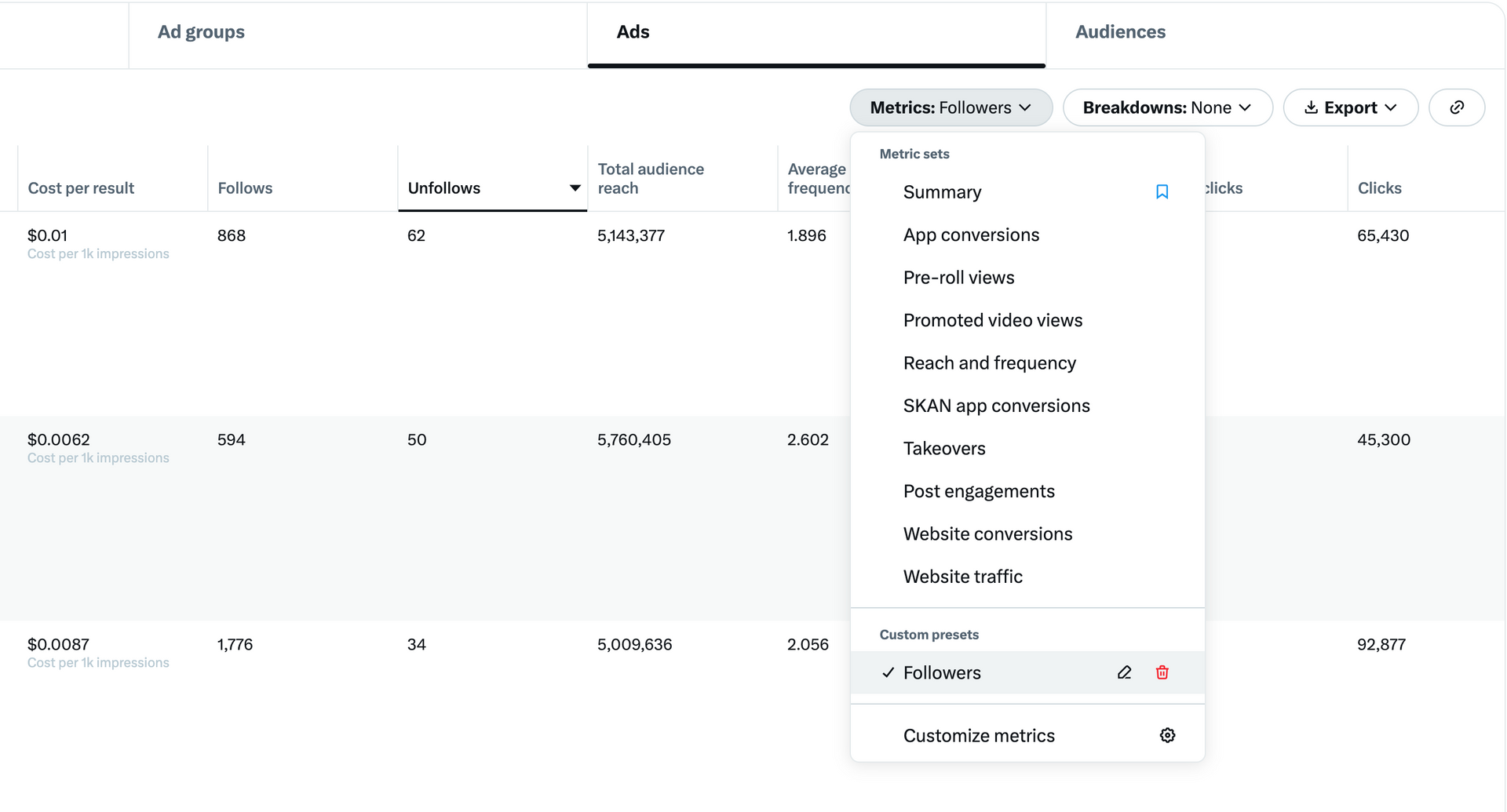Click the download icon in Export button
The image size is (1507, 812).
coord(1312,107)
